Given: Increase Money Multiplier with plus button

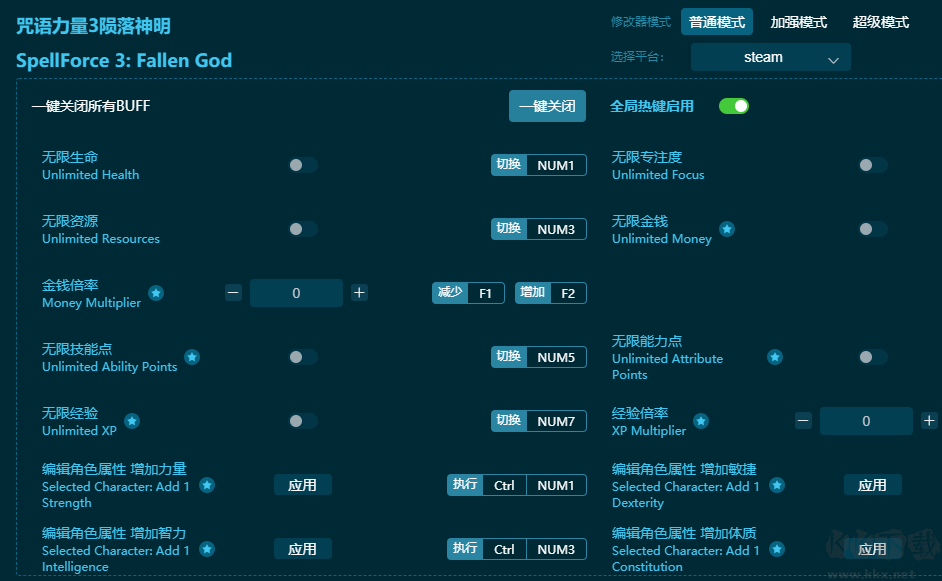Looking at the screenshot, I should [x=359, y=293].
